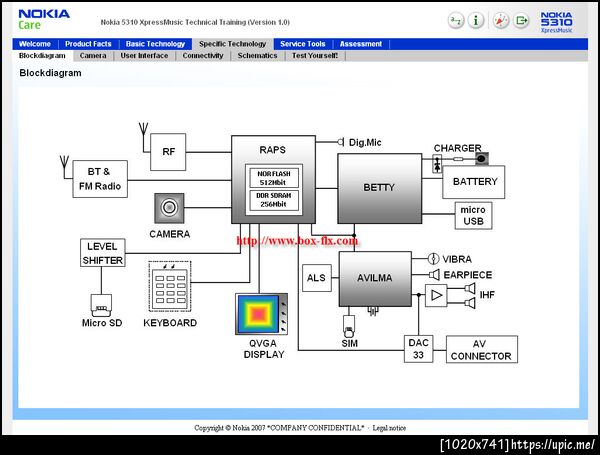Click the Copyright Nokia 2007 footer text

279,428
